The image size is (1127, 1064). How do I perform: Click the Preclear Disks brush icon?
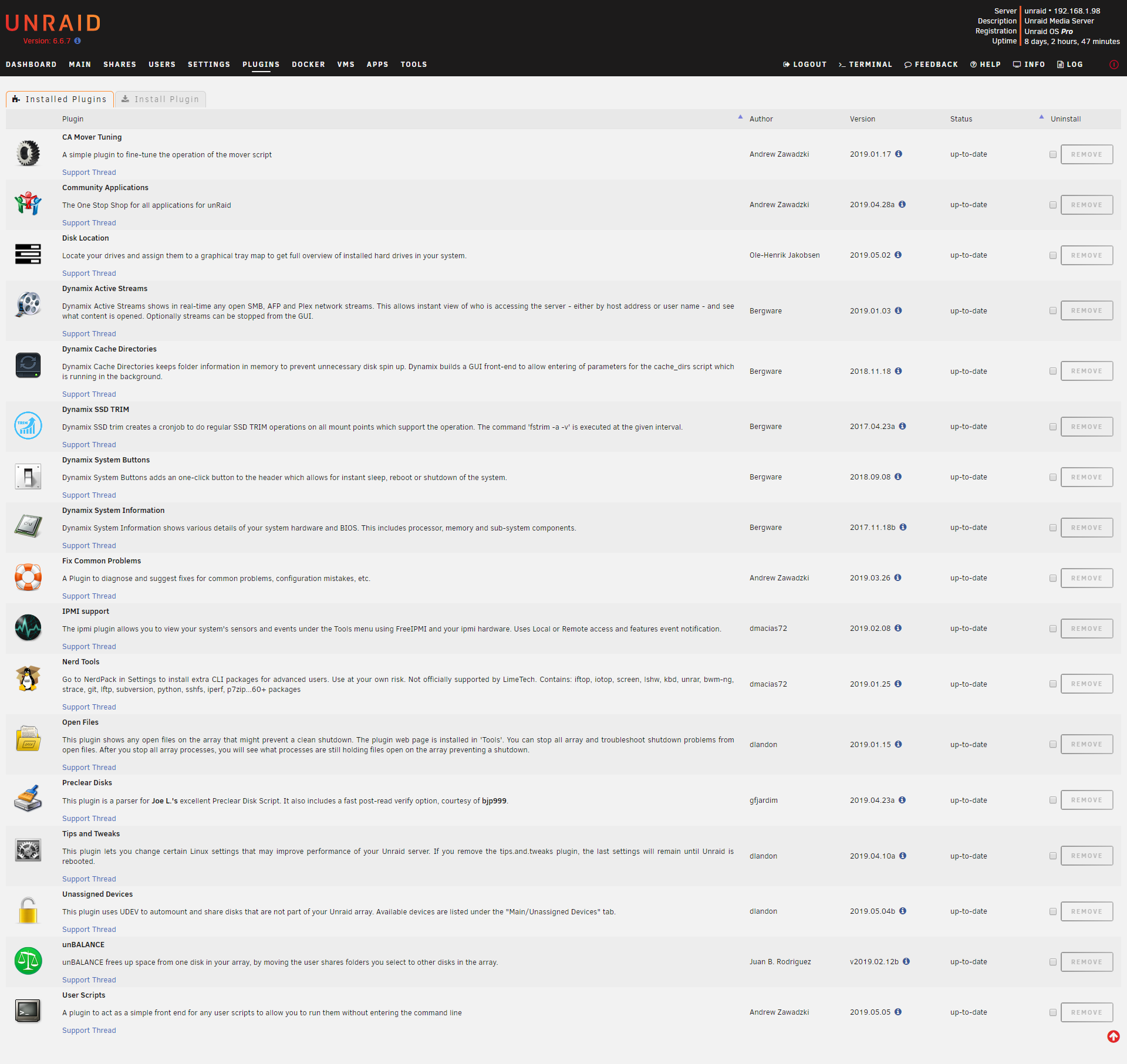[28, 799]
